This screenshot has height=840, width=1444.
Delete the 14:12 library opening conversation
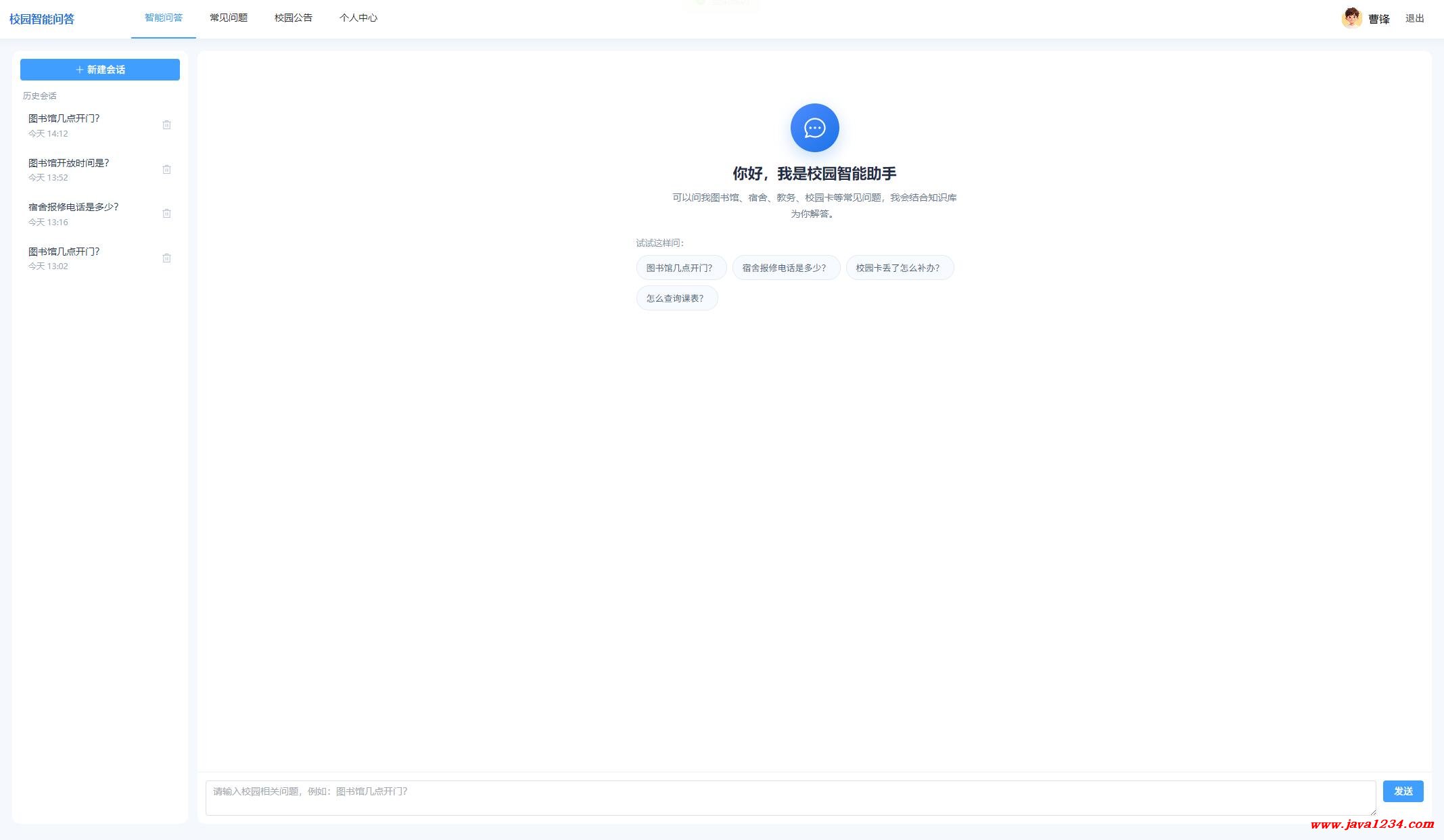pos(166,125)
